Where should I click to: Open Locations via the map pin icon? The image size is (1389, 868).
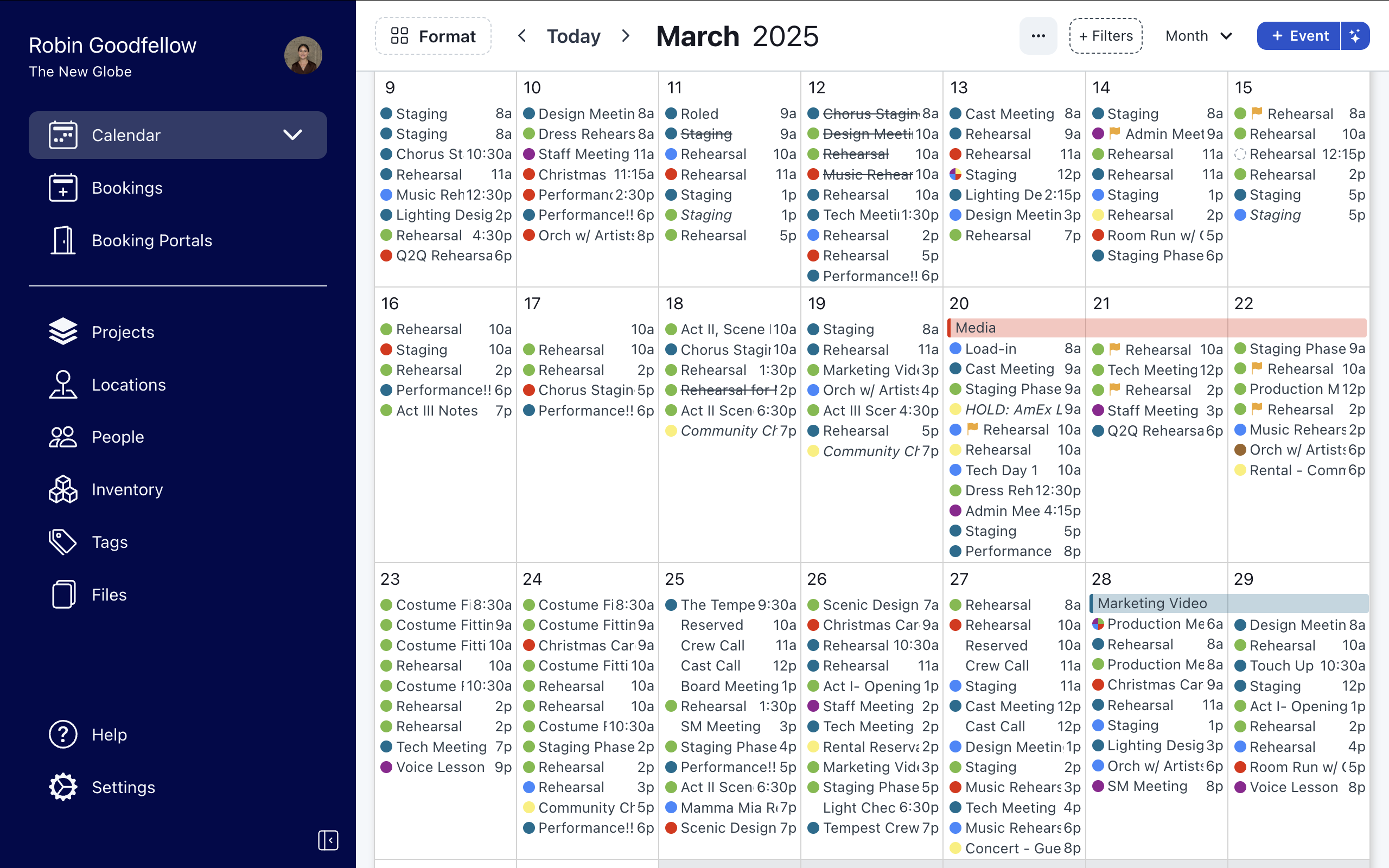click(x=63, y=384)
